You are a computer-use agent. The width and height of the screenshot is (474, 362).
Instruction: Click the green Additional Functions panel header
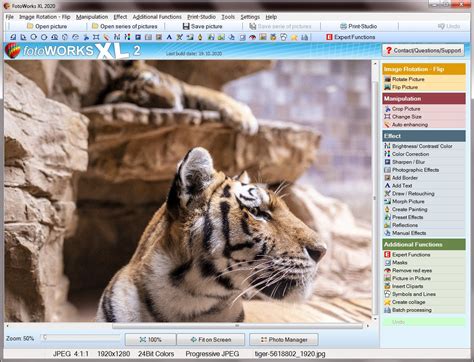[x=424, y=244]
